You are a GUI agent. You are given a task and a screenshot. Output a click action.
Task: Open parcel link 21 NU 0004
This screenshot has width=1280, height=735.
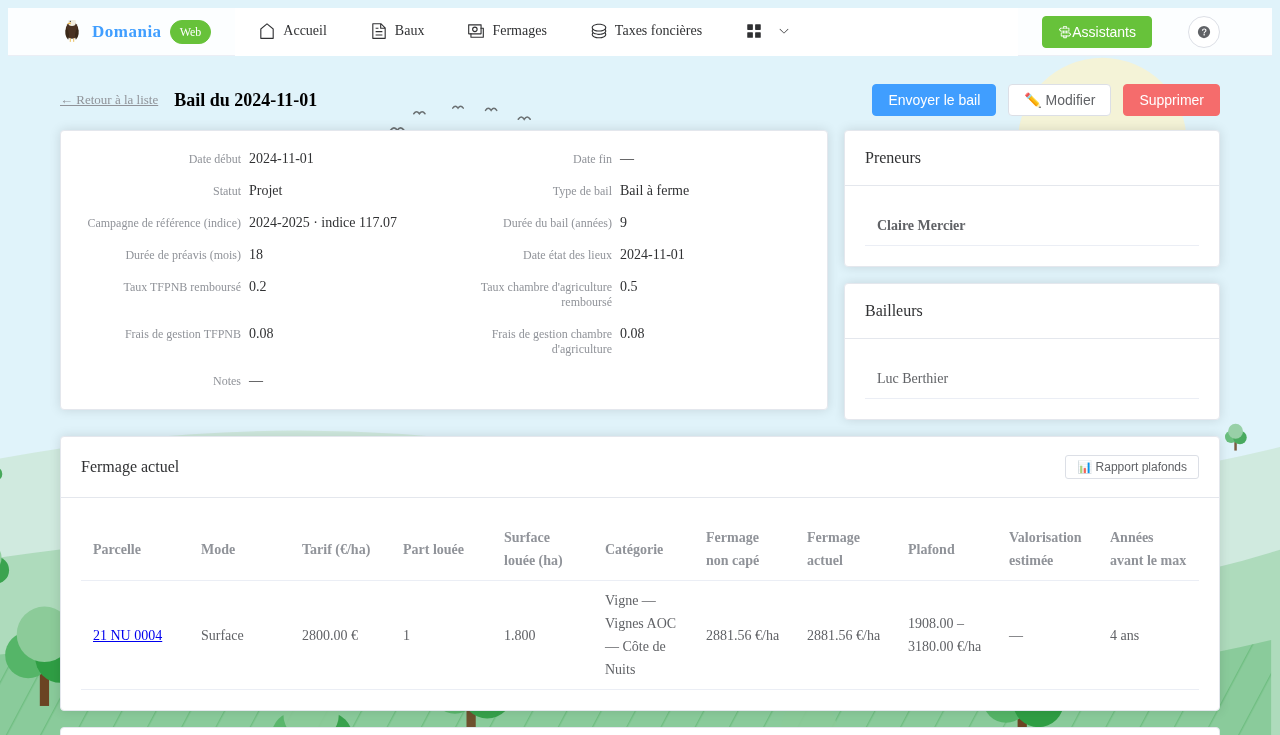coord(127,636)
